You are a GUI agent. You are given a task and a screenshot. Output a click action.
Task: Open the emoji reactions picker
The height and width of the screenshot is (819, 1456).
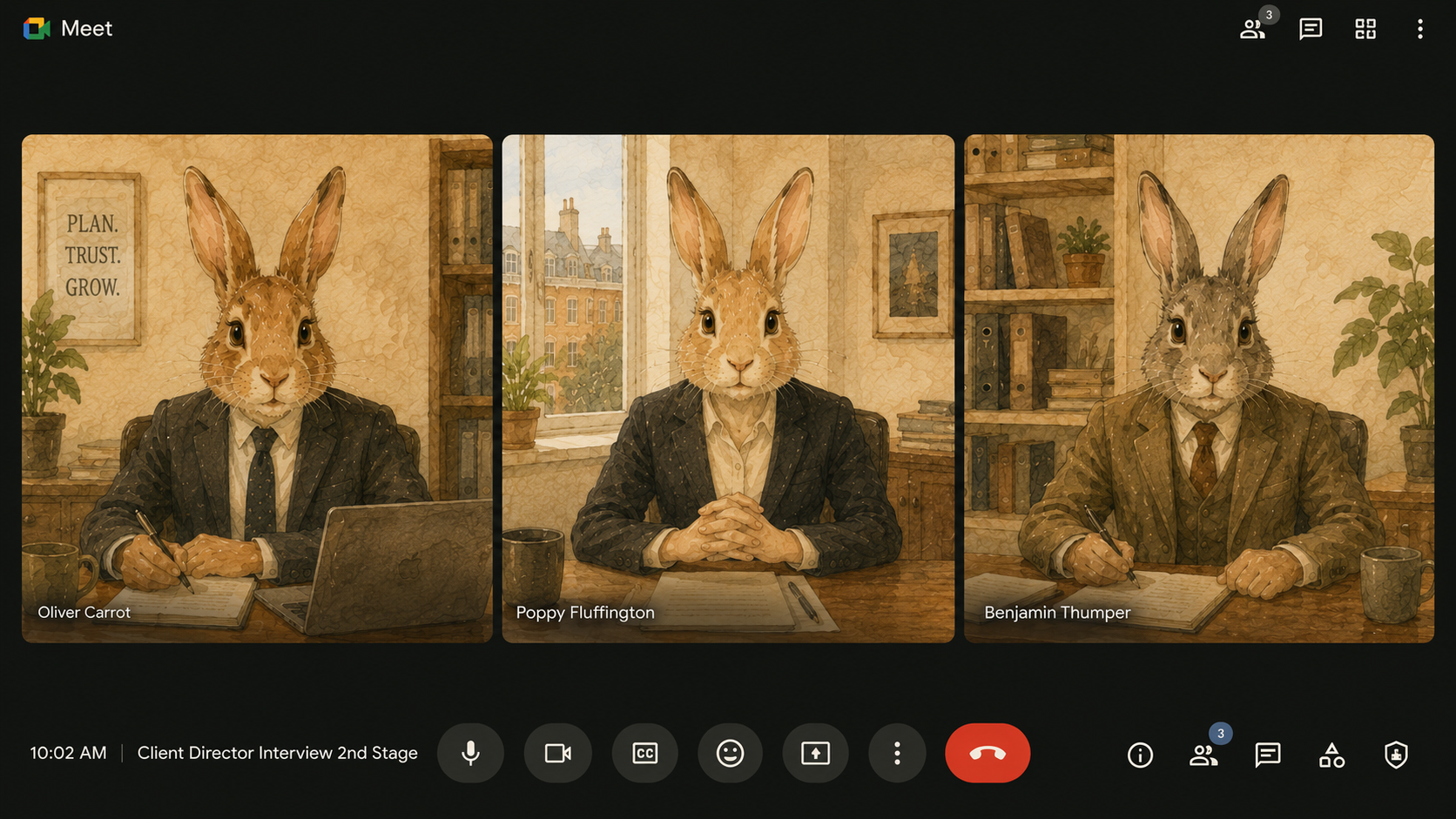(730, 753)
